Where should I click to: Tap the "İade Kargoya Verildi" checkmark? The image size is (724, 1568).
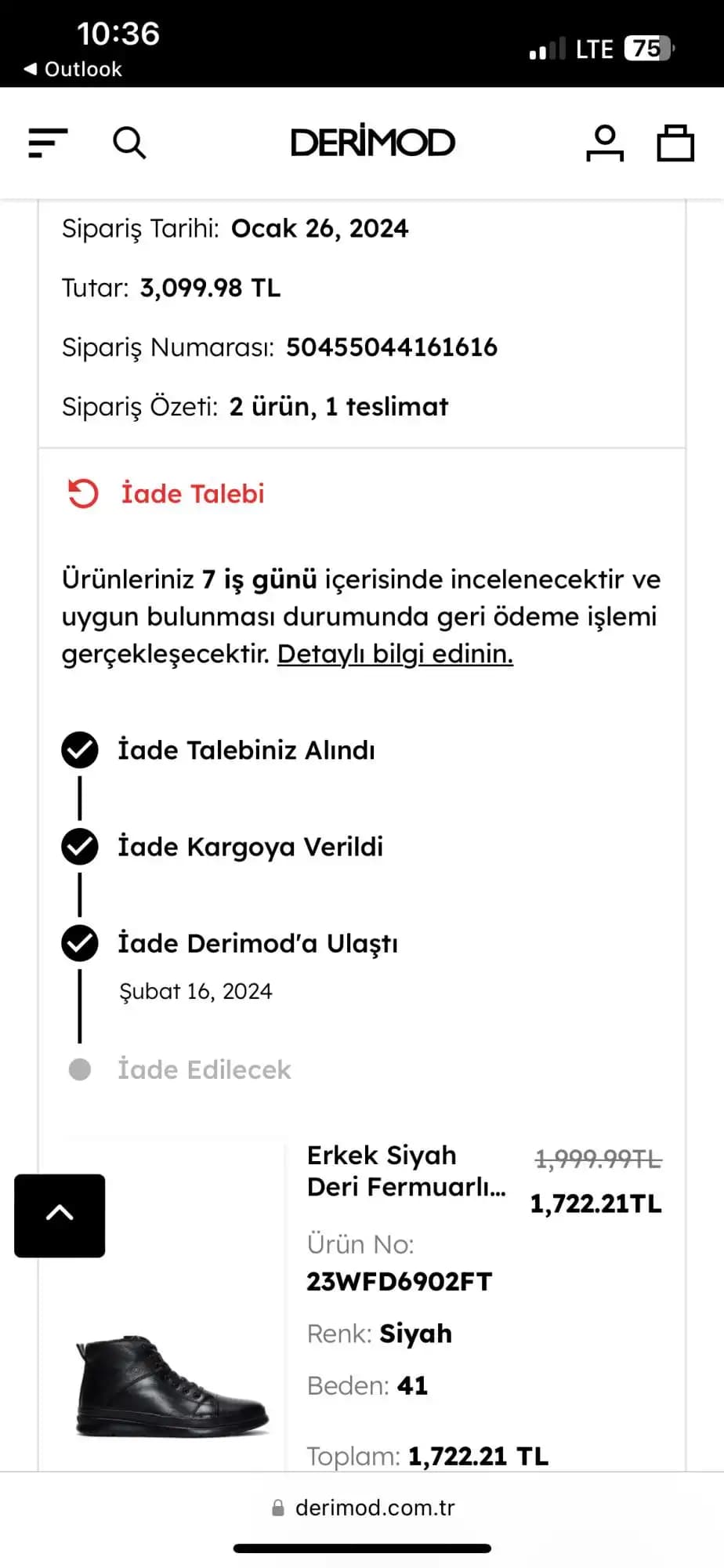point(80,847)
